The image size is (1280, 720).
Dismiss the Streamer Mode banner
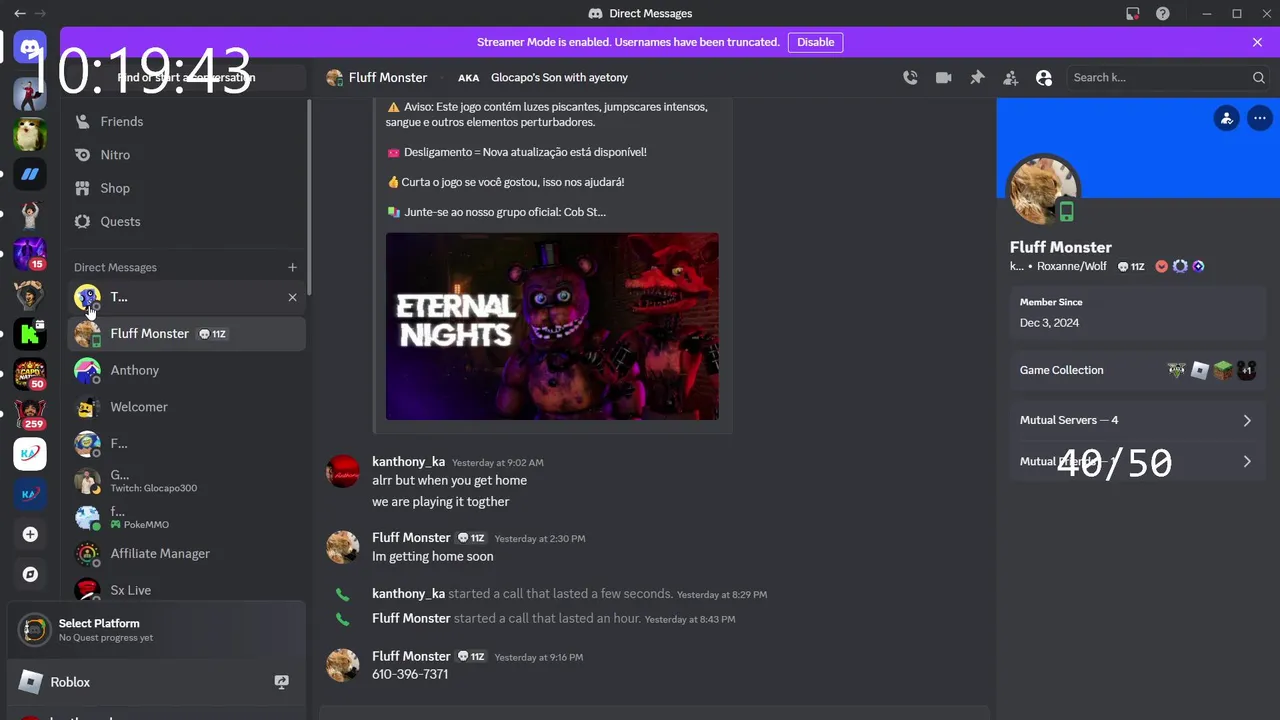pyautogui.click(x=1257, y=42)
